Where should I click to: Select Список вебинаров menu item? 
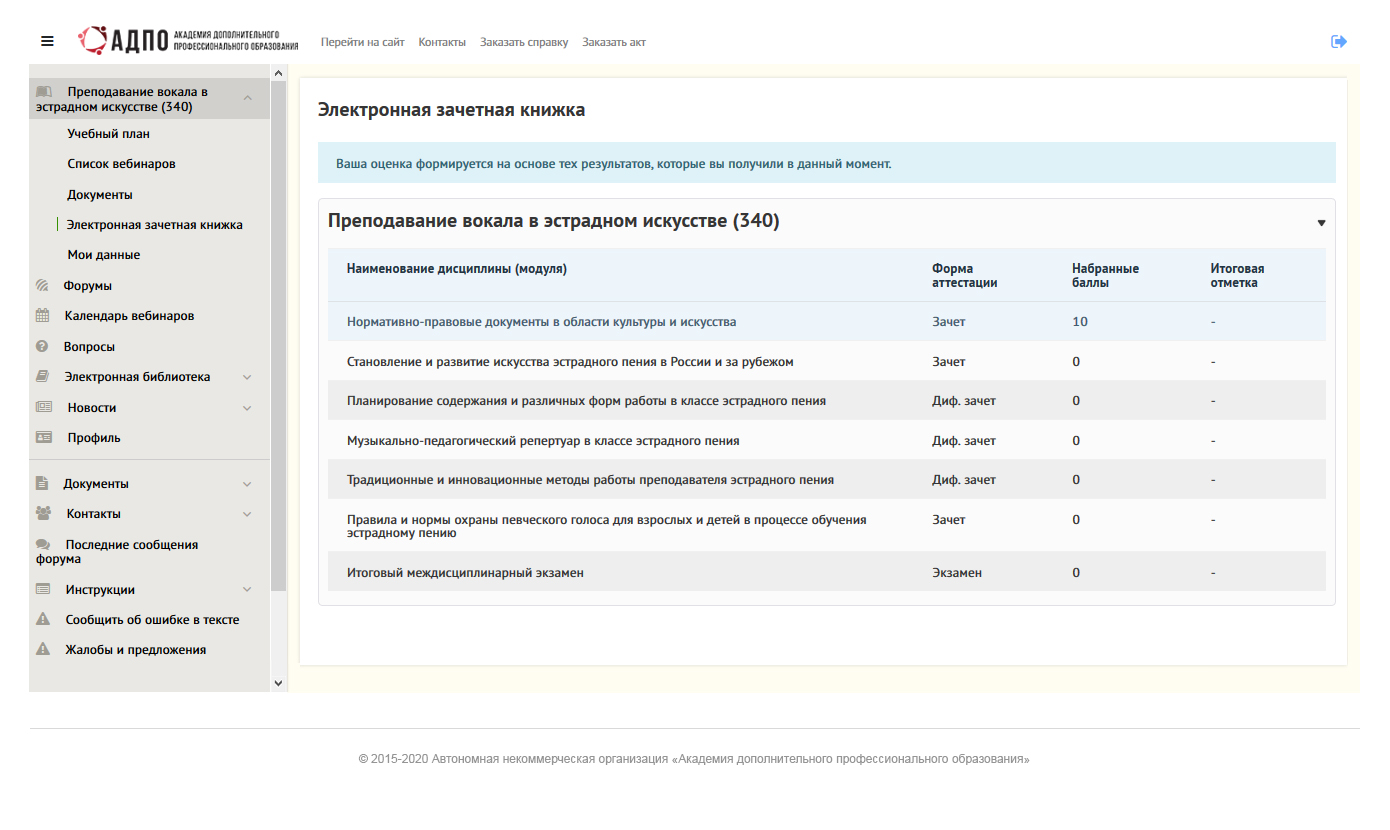tap(121, 164)
